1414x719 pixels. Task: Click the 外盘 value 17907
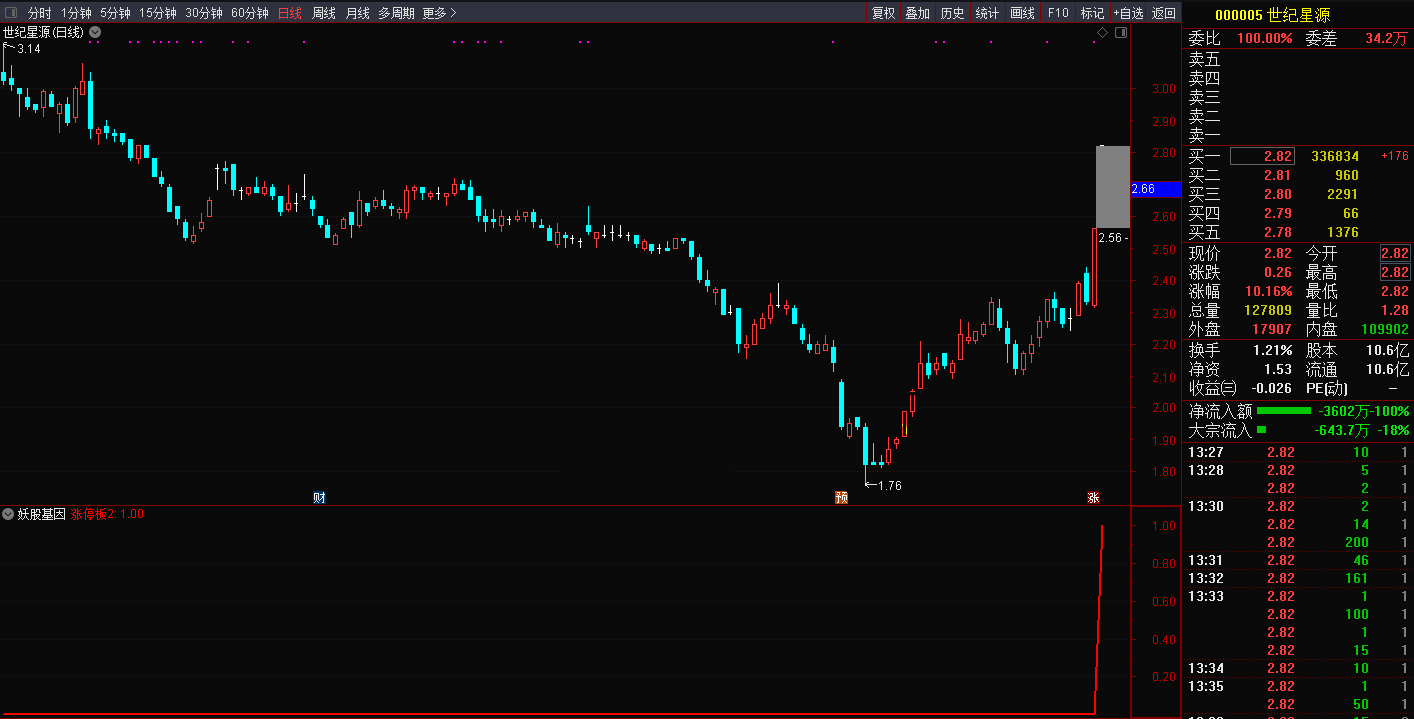coord(1270,329)
